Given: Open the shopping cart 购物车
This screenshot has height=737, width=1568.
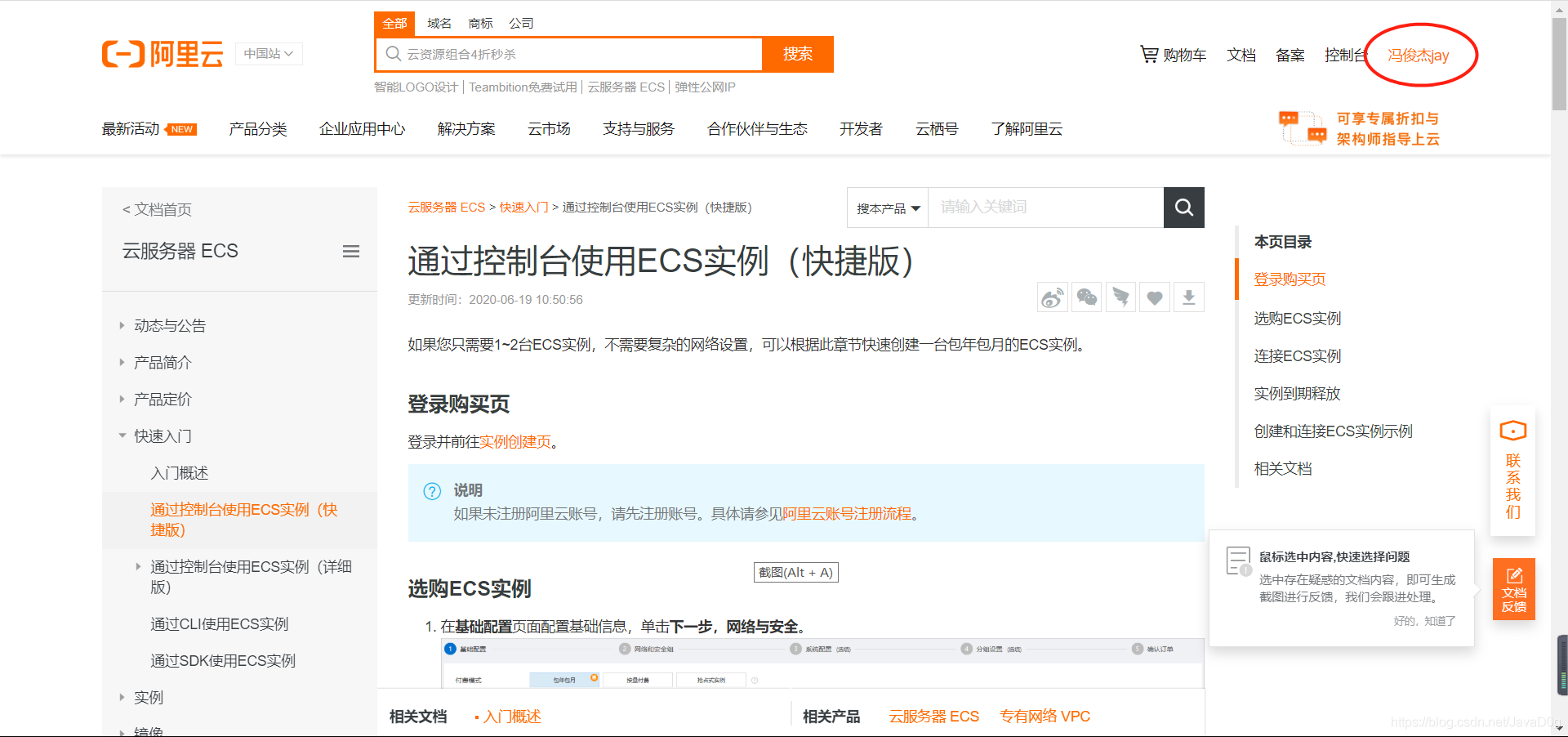Looking at the screenshot, I should click(x=1173, y=55).
